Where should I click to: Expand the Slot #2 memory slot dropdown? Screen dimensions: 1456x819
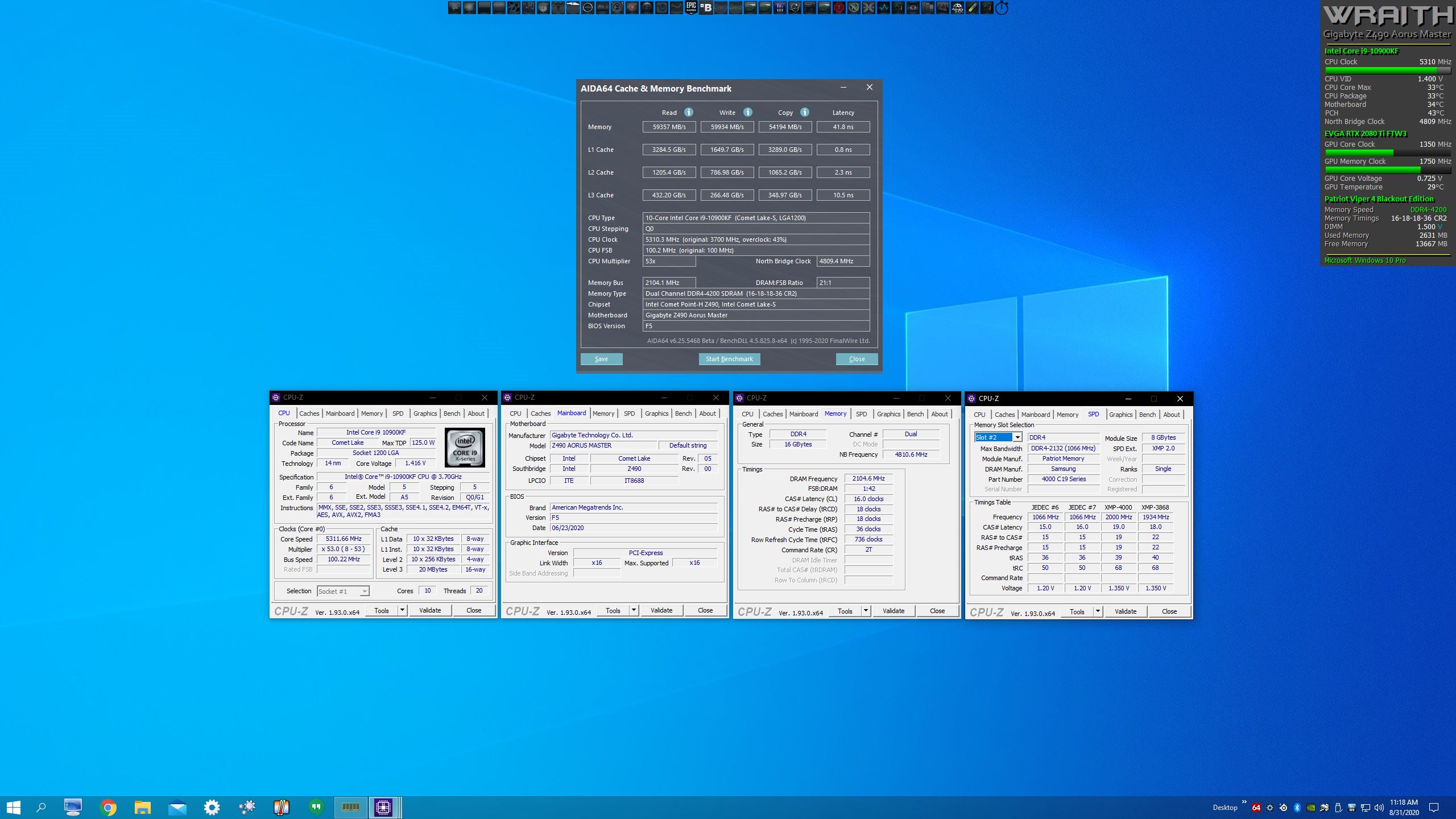click(x=1017, y=437)
